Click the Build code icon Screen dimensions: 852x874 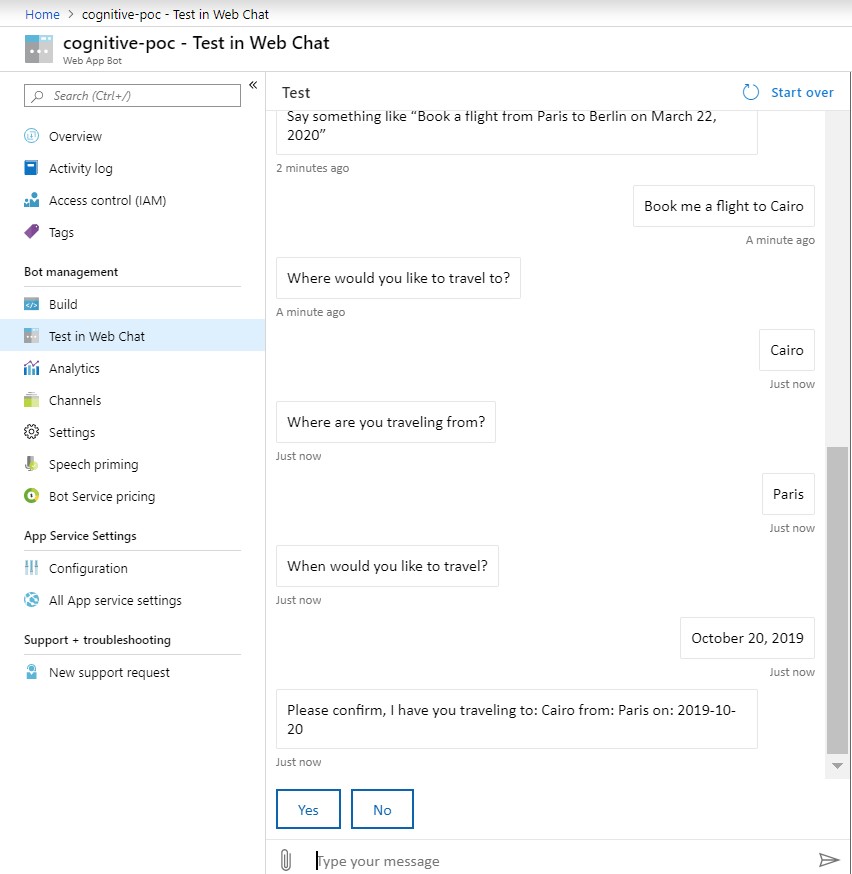click(31, 305)
